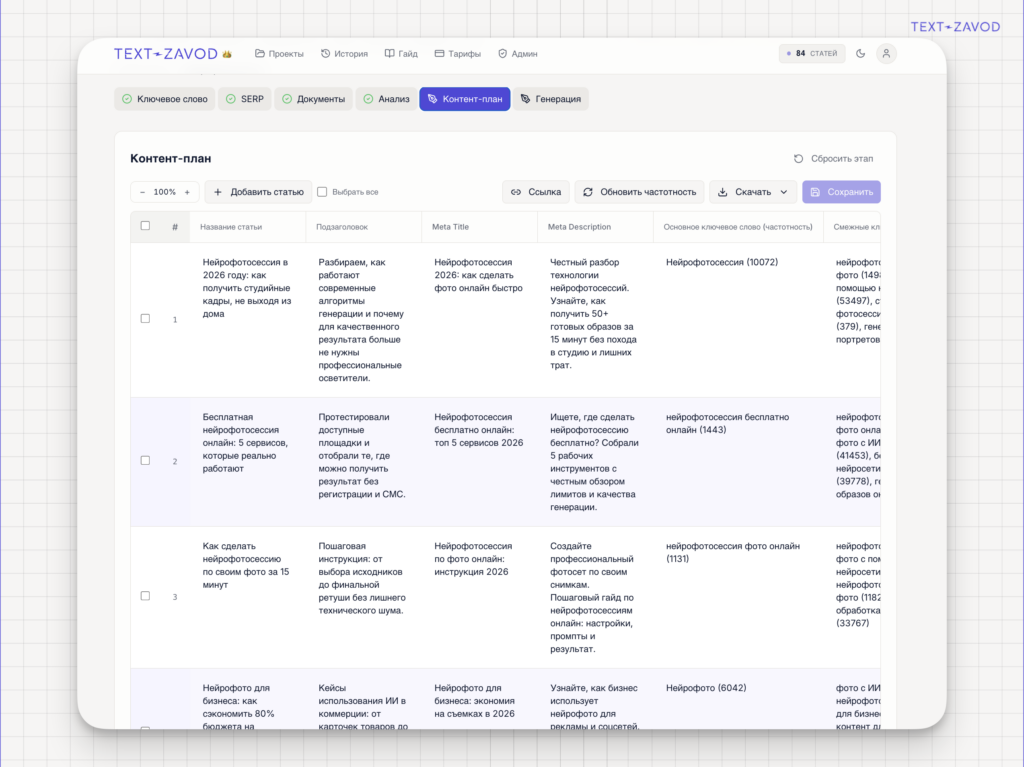1024x767 pixels.
Task: Open Гайд book navigation item
Action: pyautogui.click(x=401, y=54)
